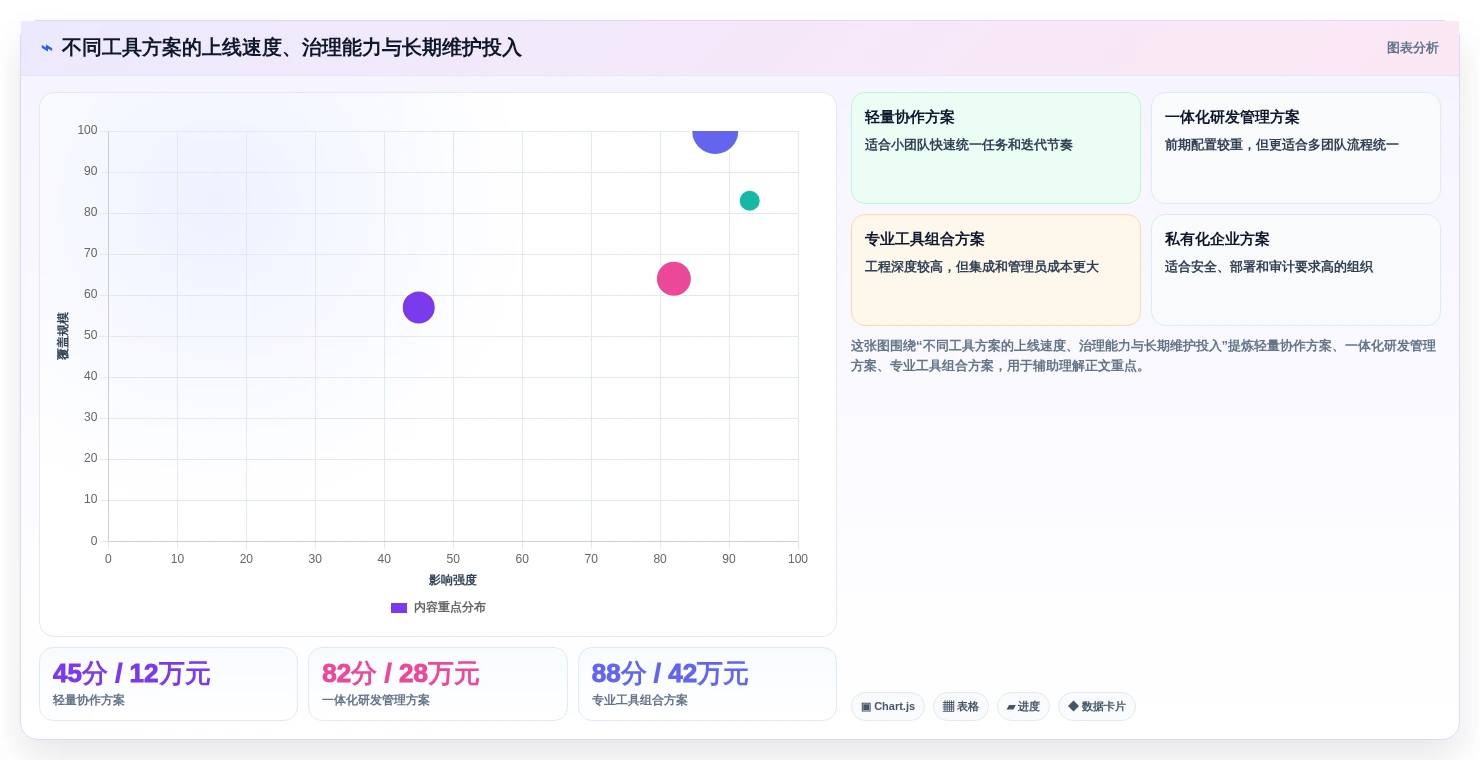The width and height of the screenshot is (1480, 760).
Task: Click the 专业工具组合方案 caption under 88分
Action: [x=639, y=700]
